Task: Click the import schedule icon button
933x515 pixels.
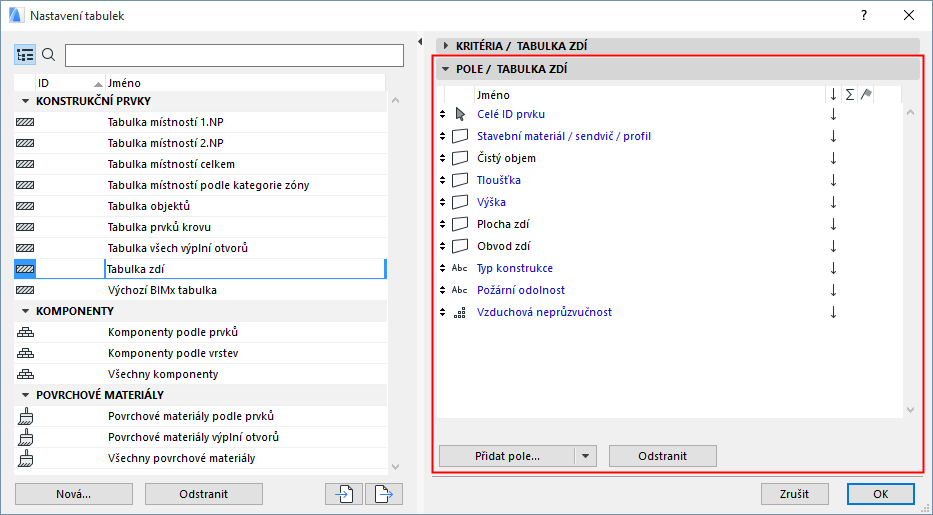Action: (x=343, y=493)
